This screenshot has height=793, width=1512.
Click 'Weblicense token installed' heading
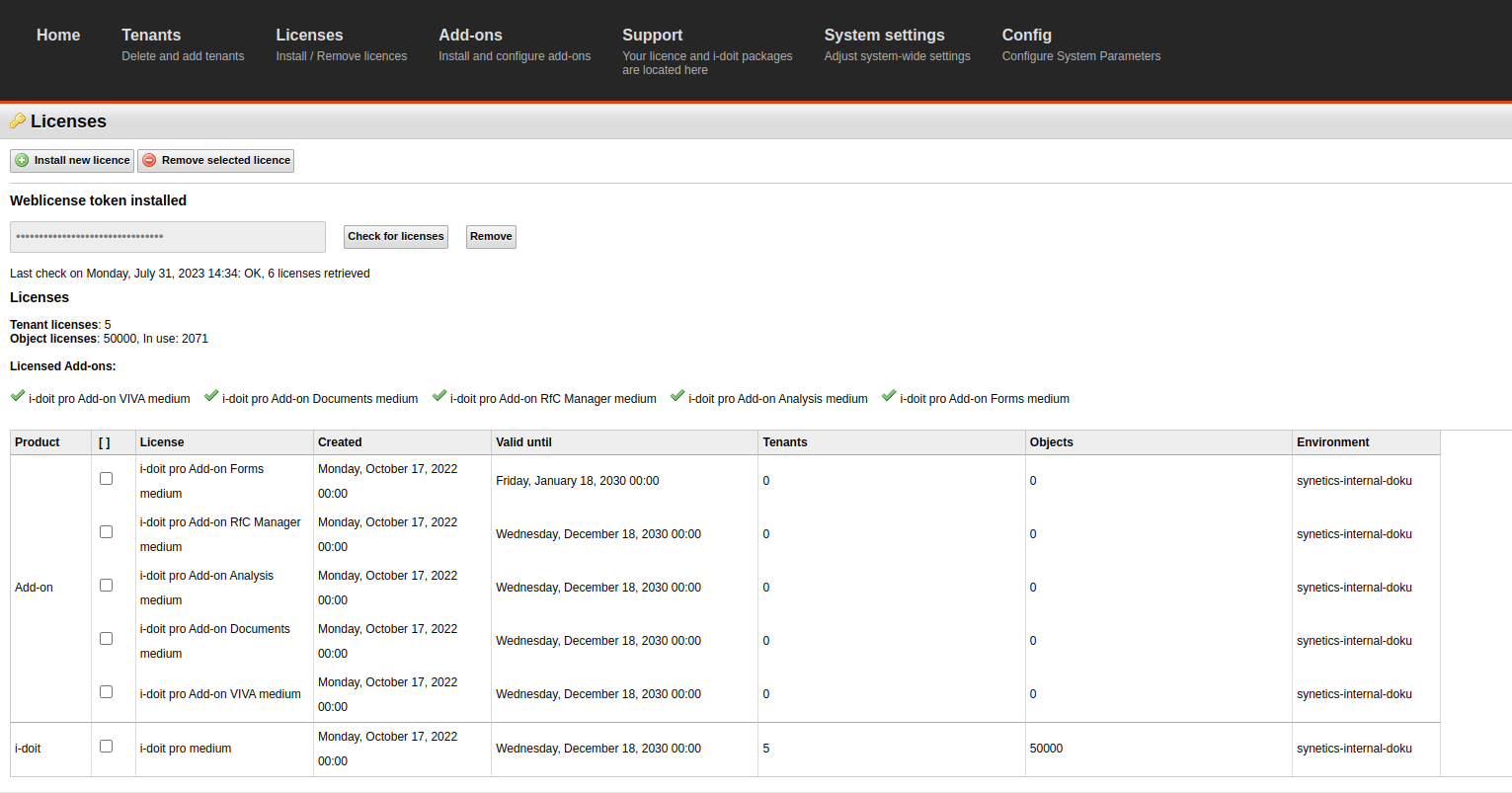pos(98,200)
